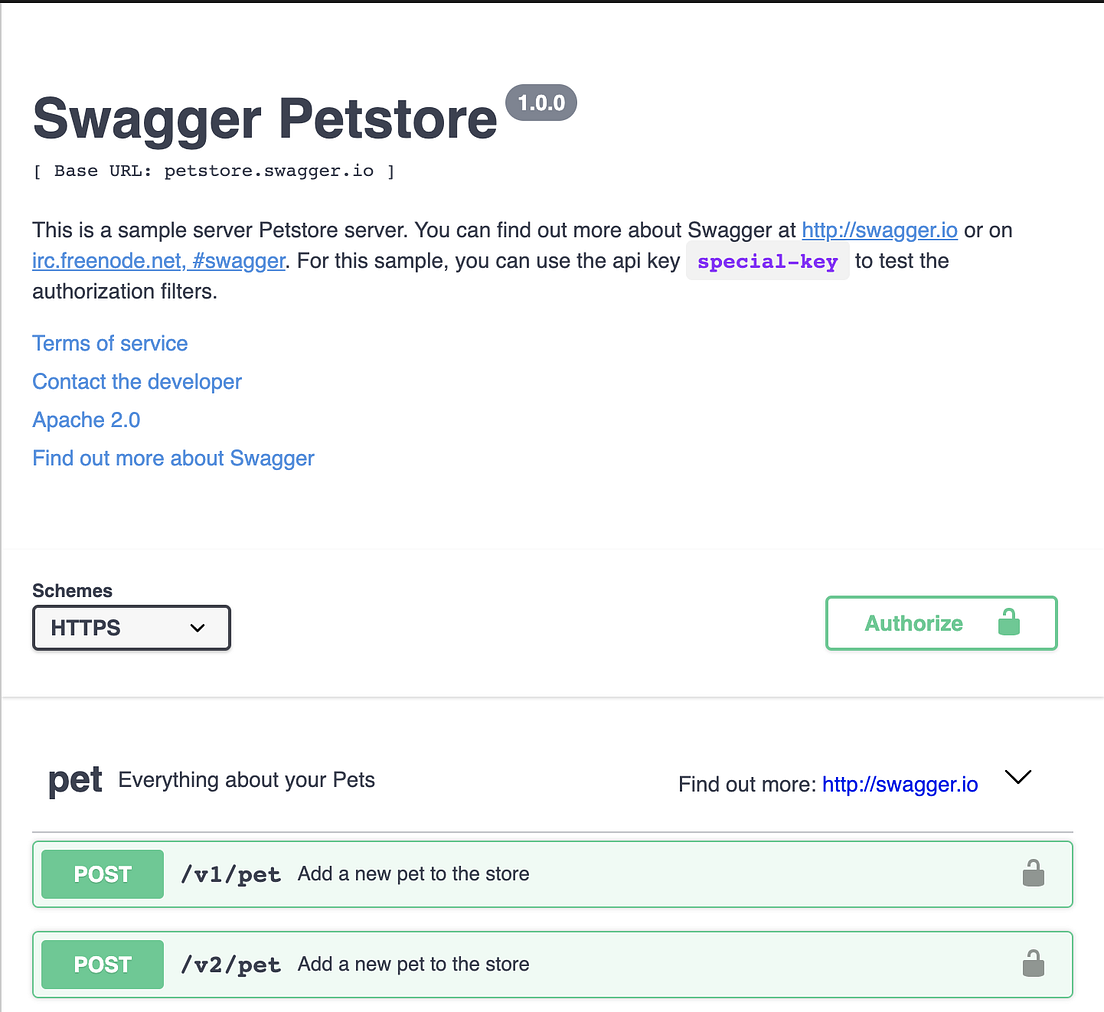Screen dimensions: 1104x1012
Task: Click the special-key API key code badge
Action: (768, 261)
